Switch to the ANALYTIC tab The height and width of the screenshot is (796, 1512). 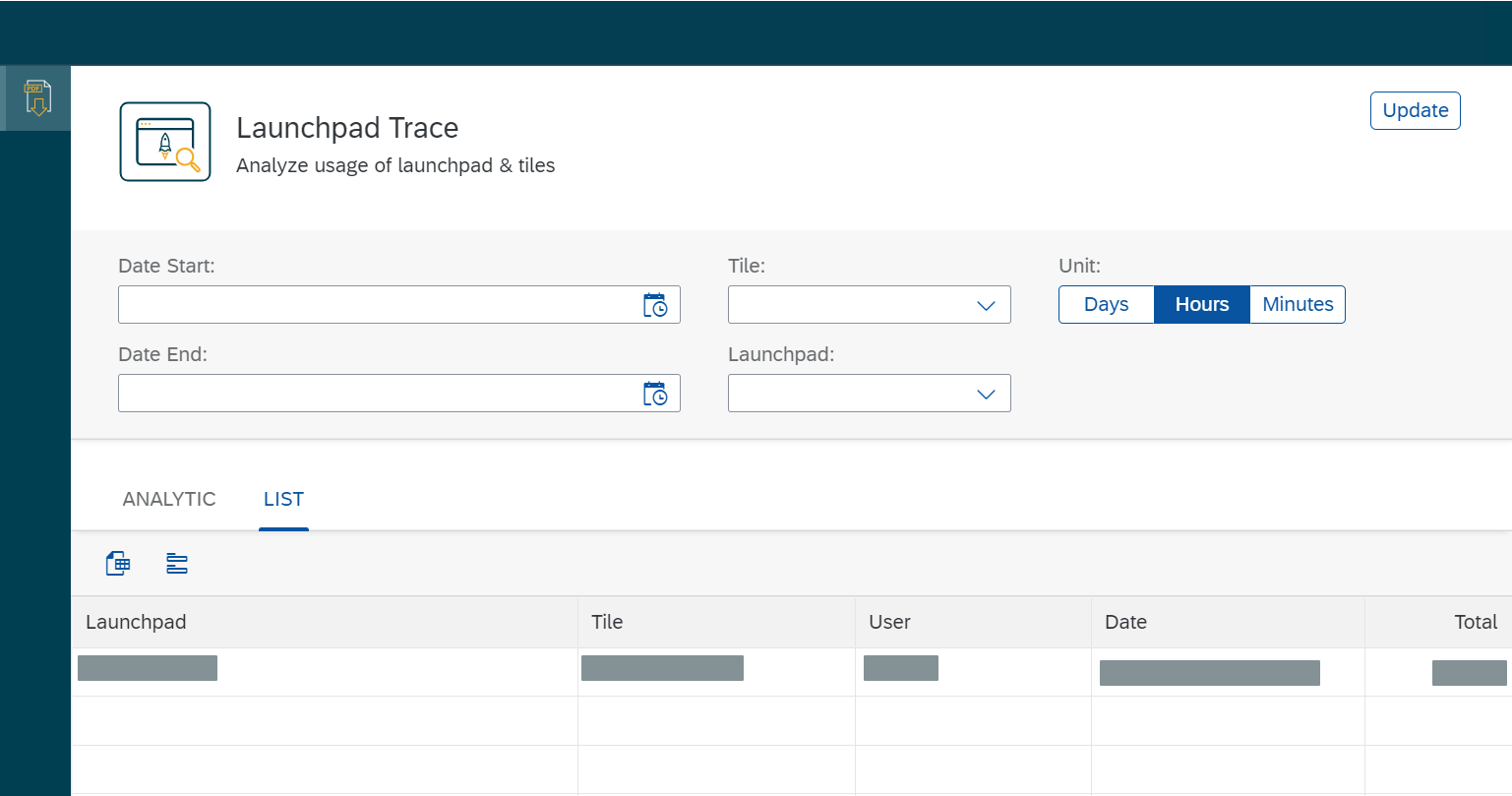pyautogui.click(x=169, y=499)
